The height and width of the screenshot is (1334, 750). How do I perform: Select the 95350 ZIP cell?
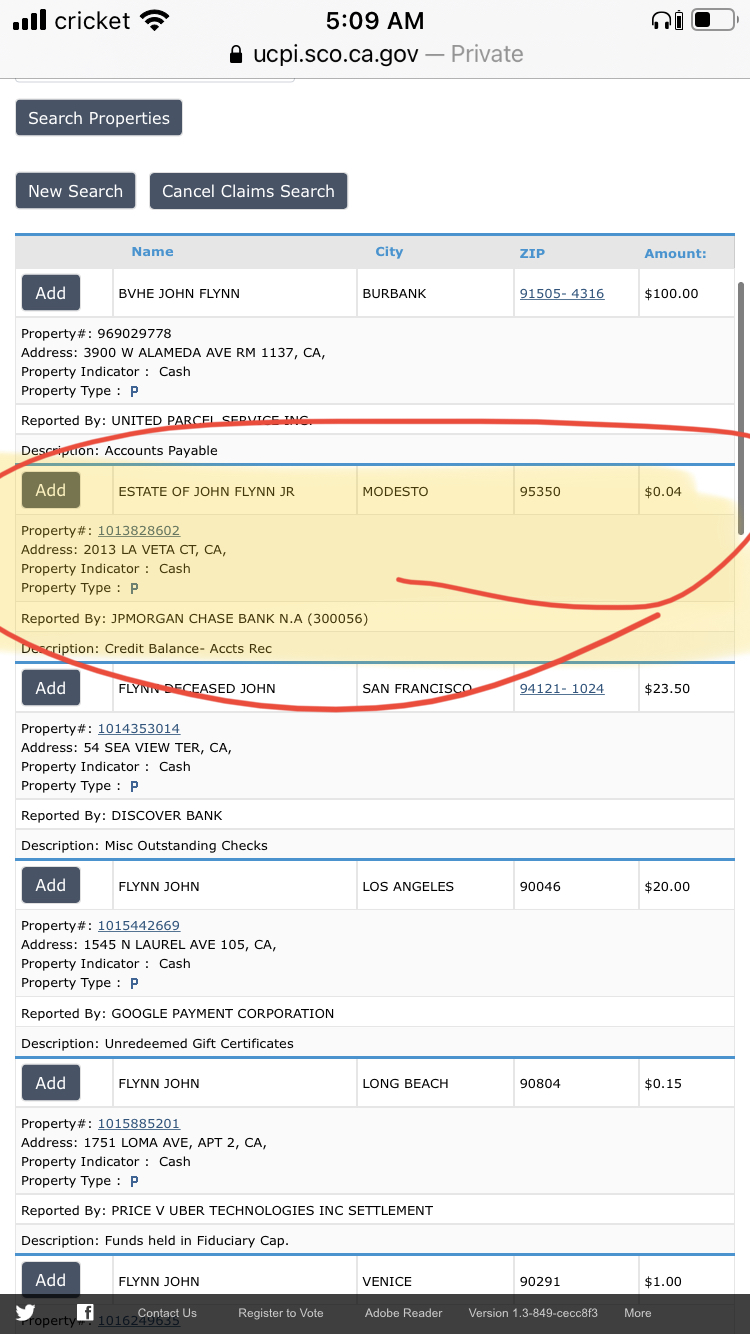(576, 491)
